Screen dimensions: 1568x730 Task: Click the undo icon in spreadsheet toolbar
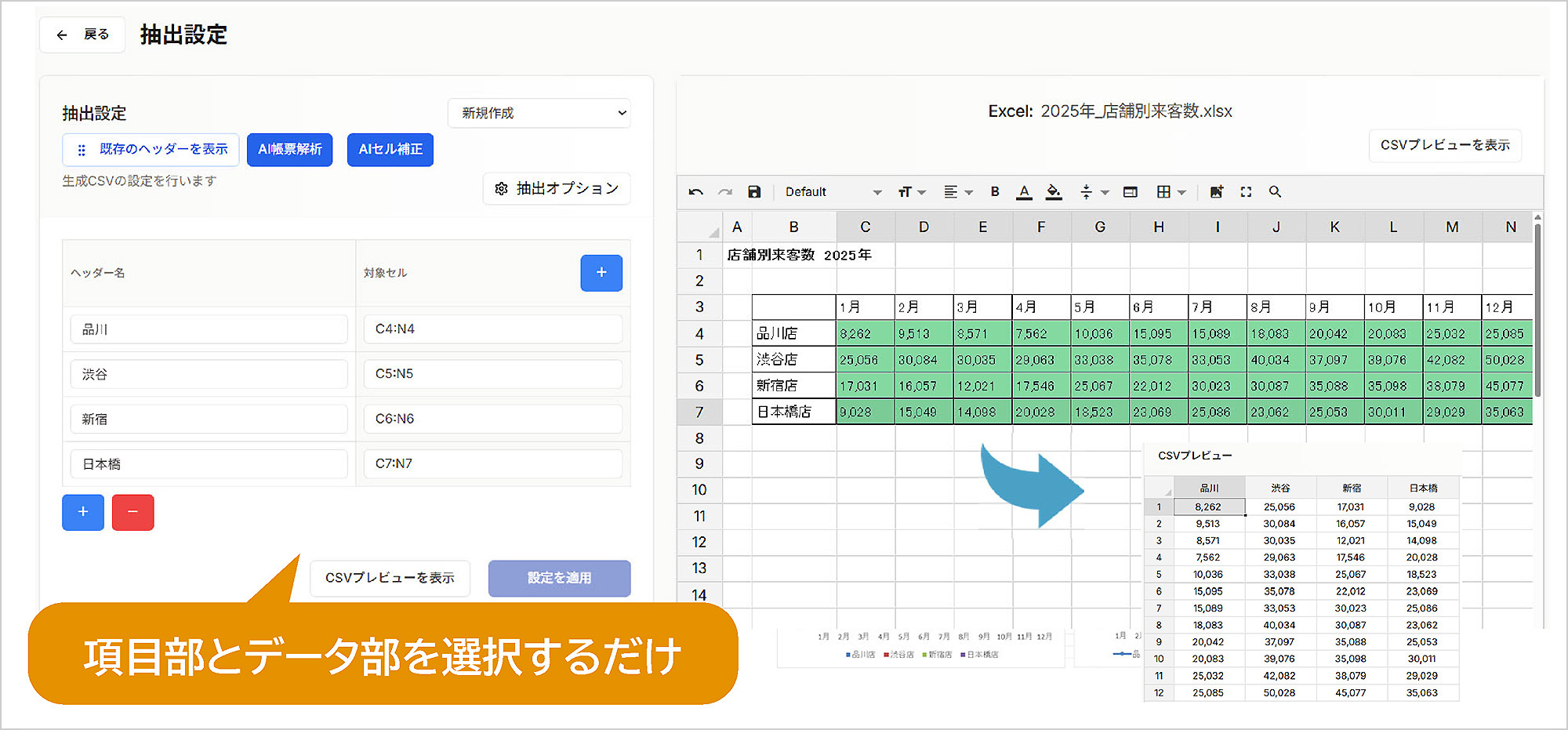click(695, 192)
